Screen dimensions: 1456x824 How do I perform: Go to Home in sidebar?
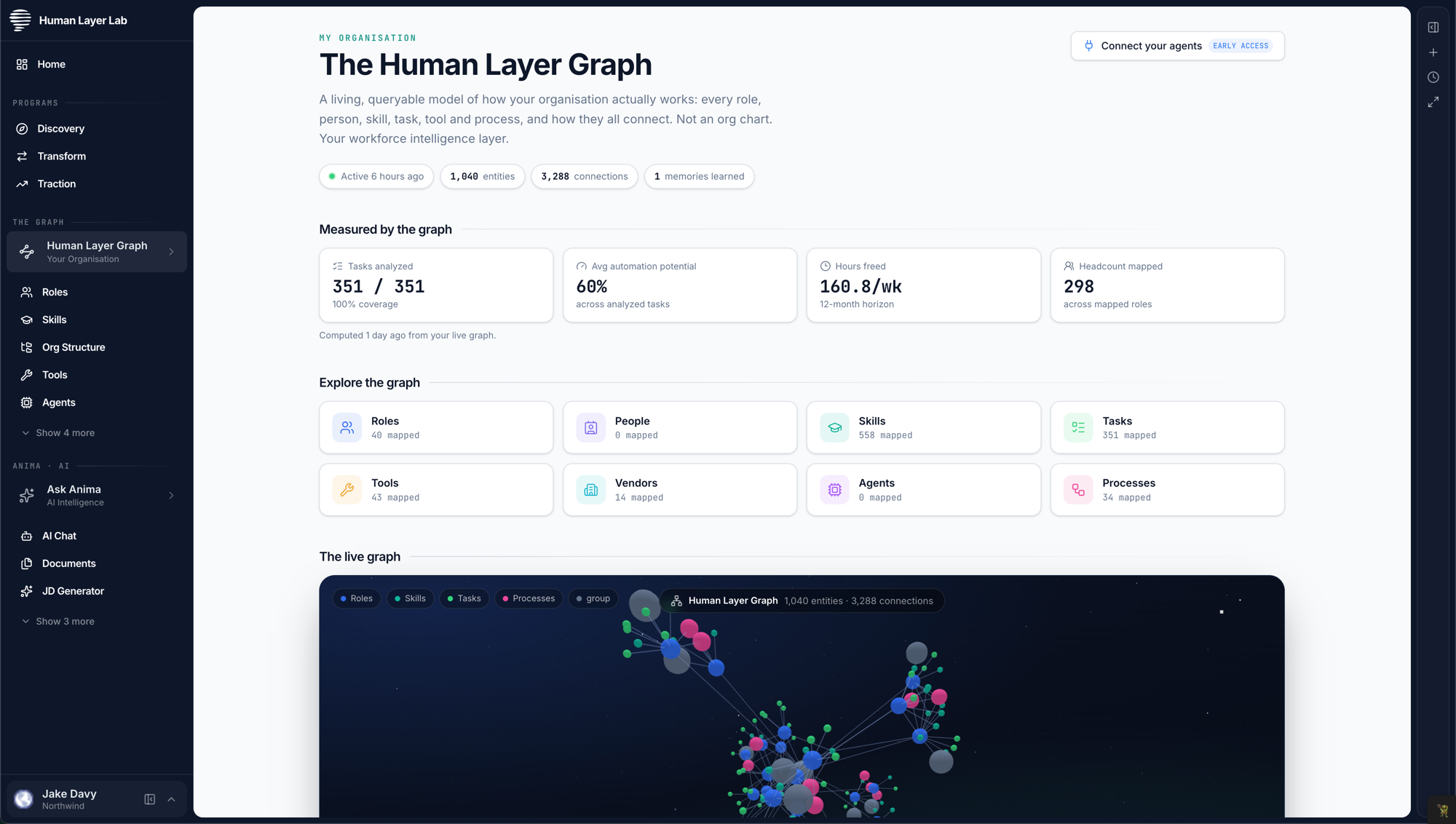click(97, 65)
